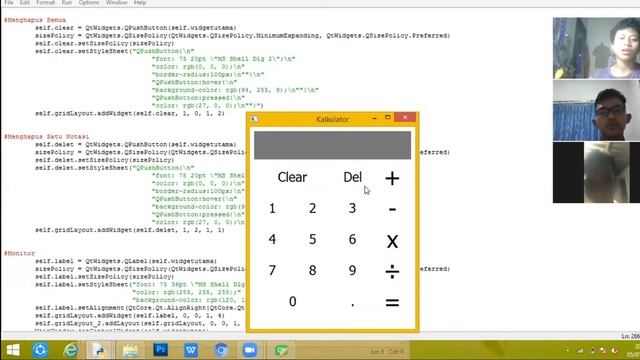640x360 pixels.
Task: Click the division key in Kalkulator
Action: point(392,271)
